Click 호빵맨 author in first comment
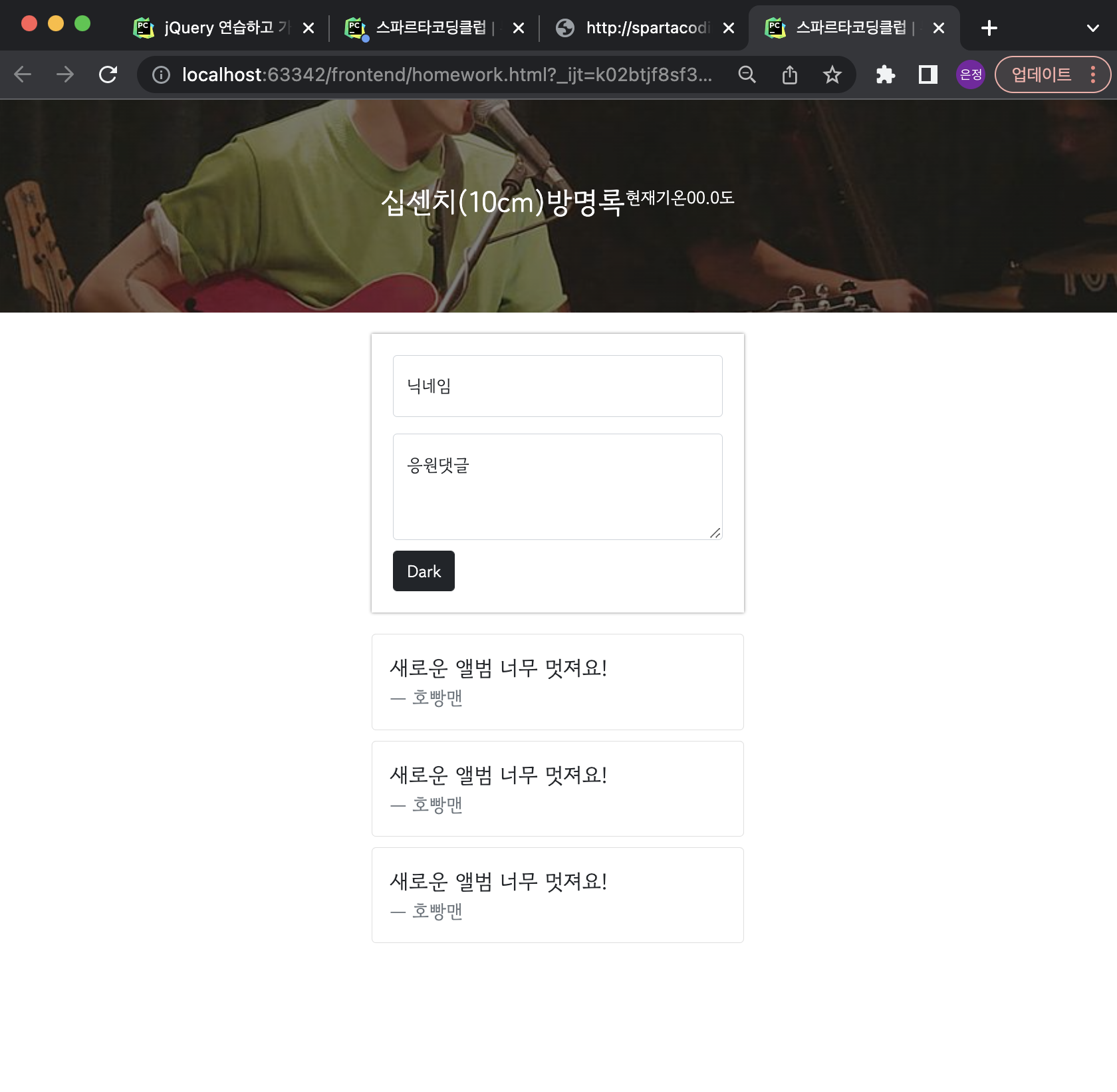The height and width of the screenshot is (1092, 1117). (x=437, y=698)
